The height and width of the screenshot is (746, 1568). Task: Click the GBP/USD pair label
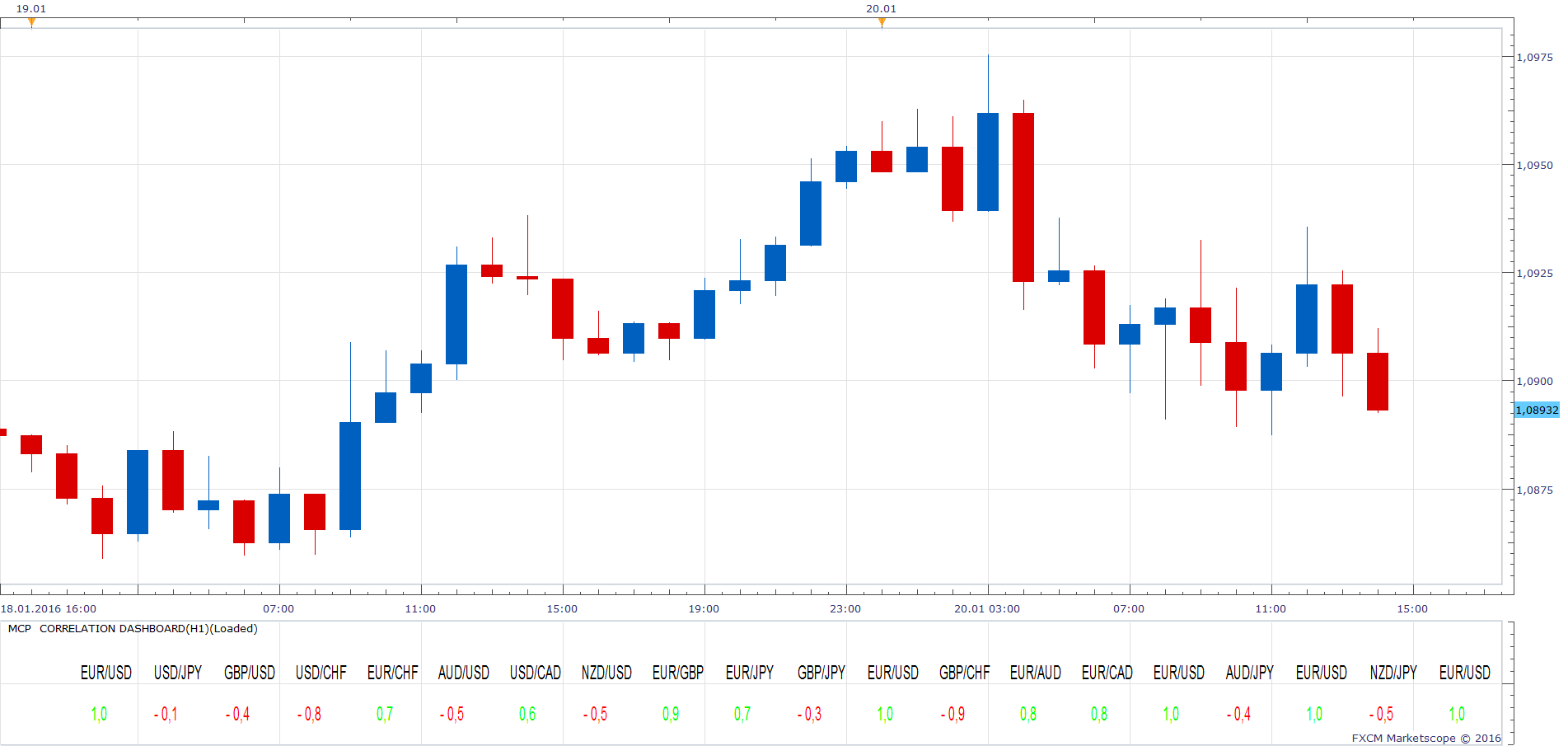coord(250,673)
